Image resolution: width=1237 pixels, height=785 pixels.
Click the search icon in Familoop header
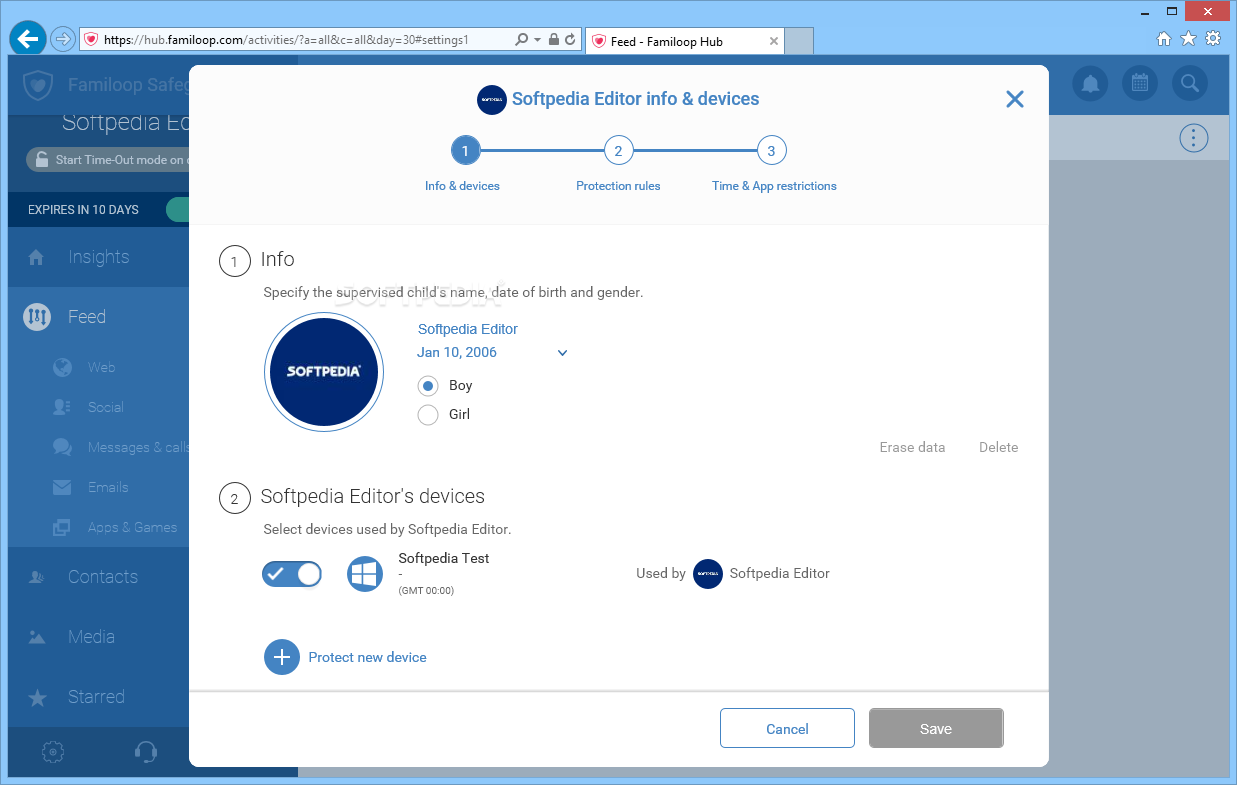click(1189, 84)
